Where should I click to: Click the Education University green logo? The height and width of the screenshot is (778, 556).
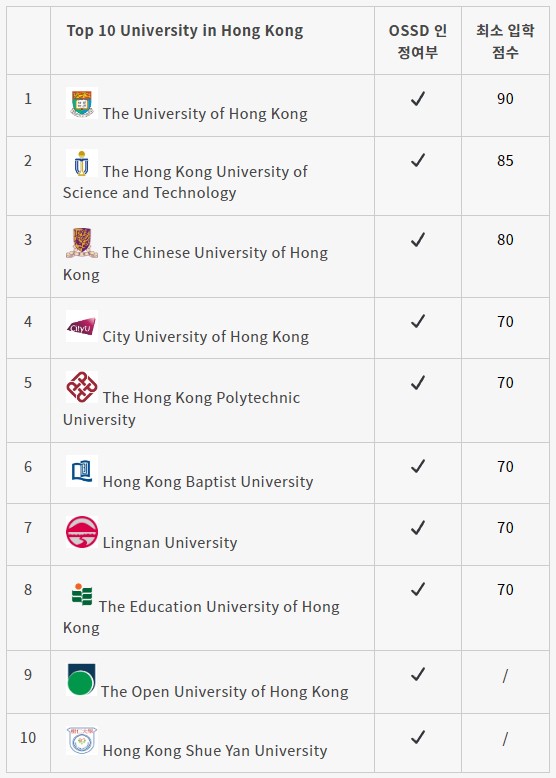[82, 594]
